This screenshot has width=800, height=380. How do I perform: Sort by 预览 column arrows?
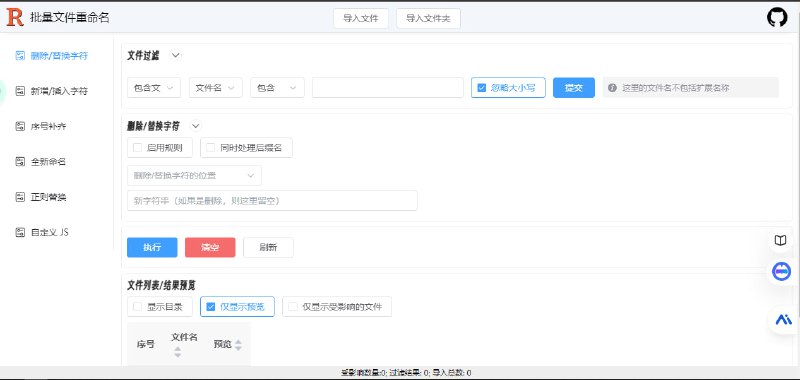[238, 344]
